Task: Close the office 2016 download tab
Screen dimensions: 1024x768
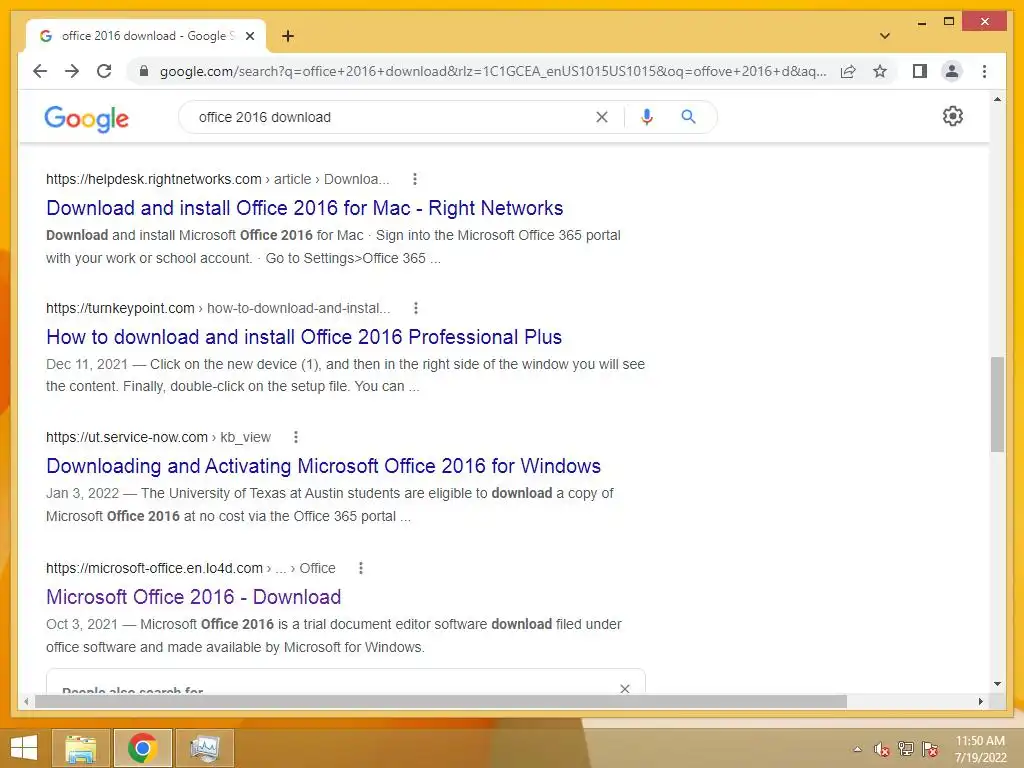Action: [x=249, y=36]
